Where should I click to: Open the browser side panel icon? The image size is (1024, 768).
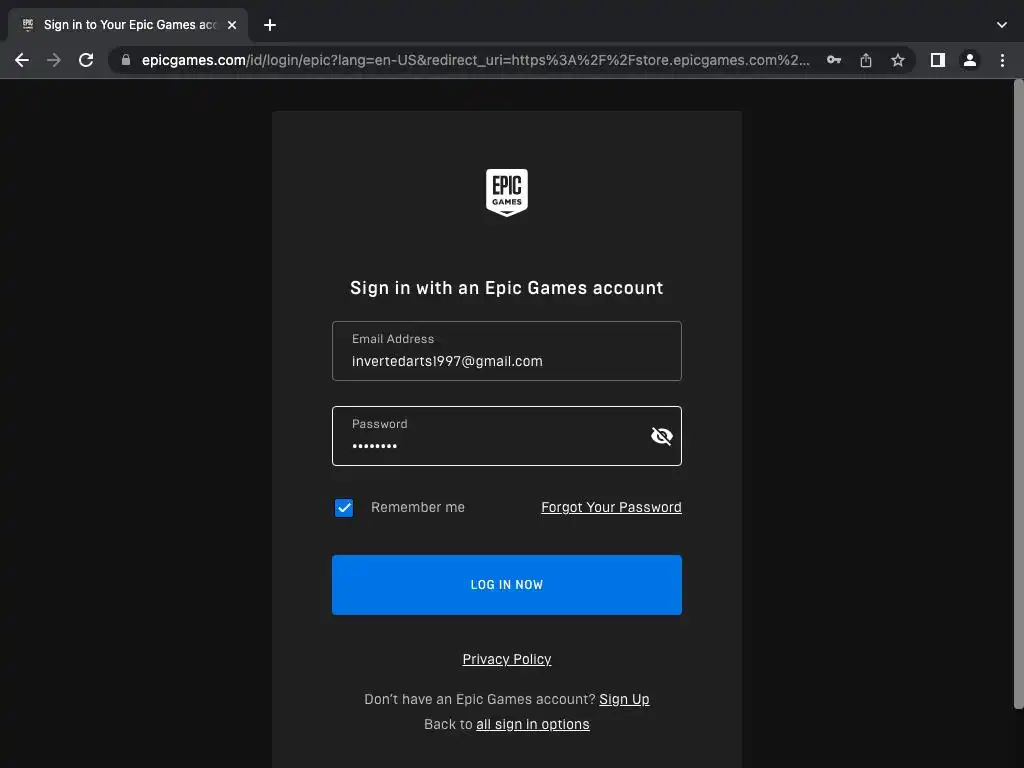(x=938, y=60)
